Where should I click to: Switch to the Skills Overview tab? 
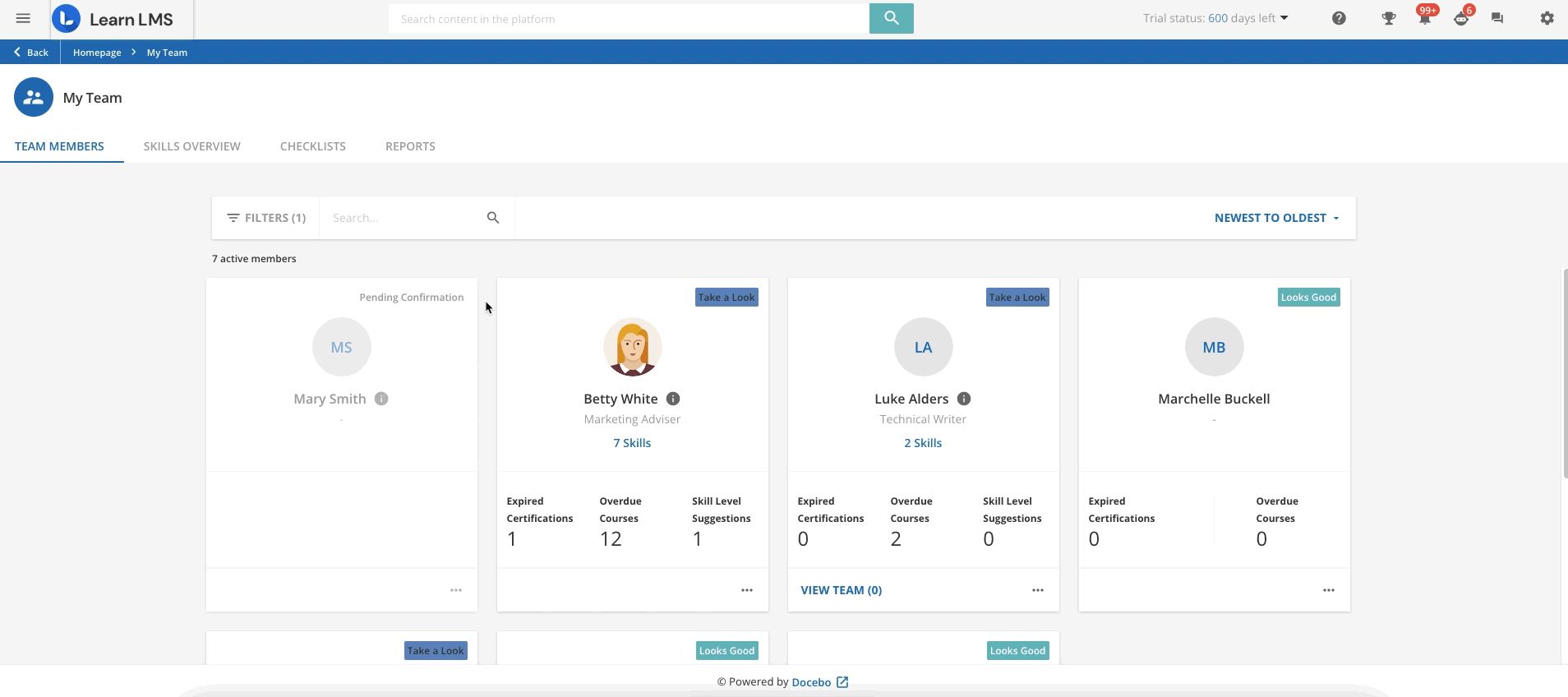coord(192,146)
